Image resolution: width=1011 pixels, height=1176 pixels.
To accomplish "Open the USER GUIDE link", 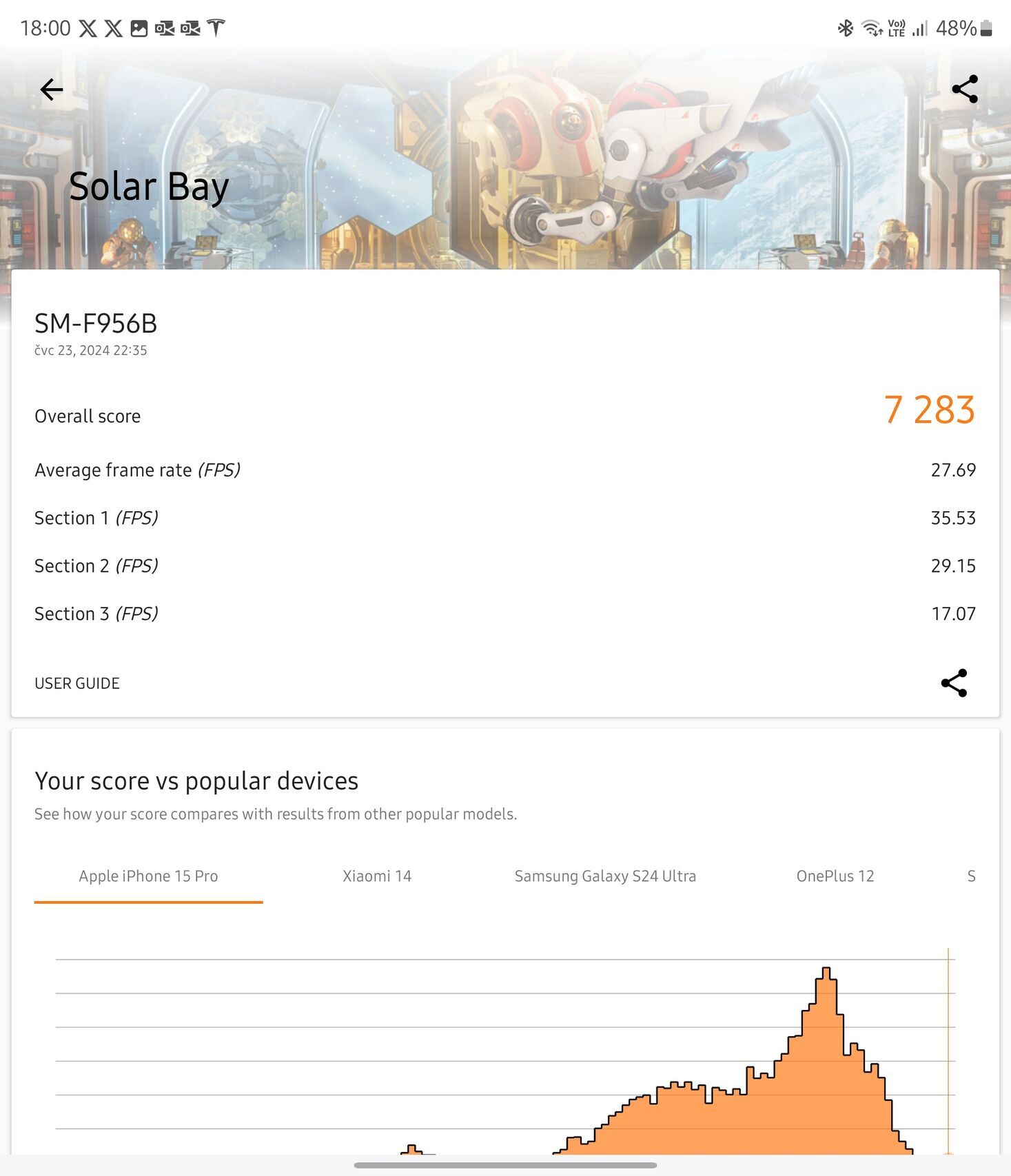I will click(77, 683).
